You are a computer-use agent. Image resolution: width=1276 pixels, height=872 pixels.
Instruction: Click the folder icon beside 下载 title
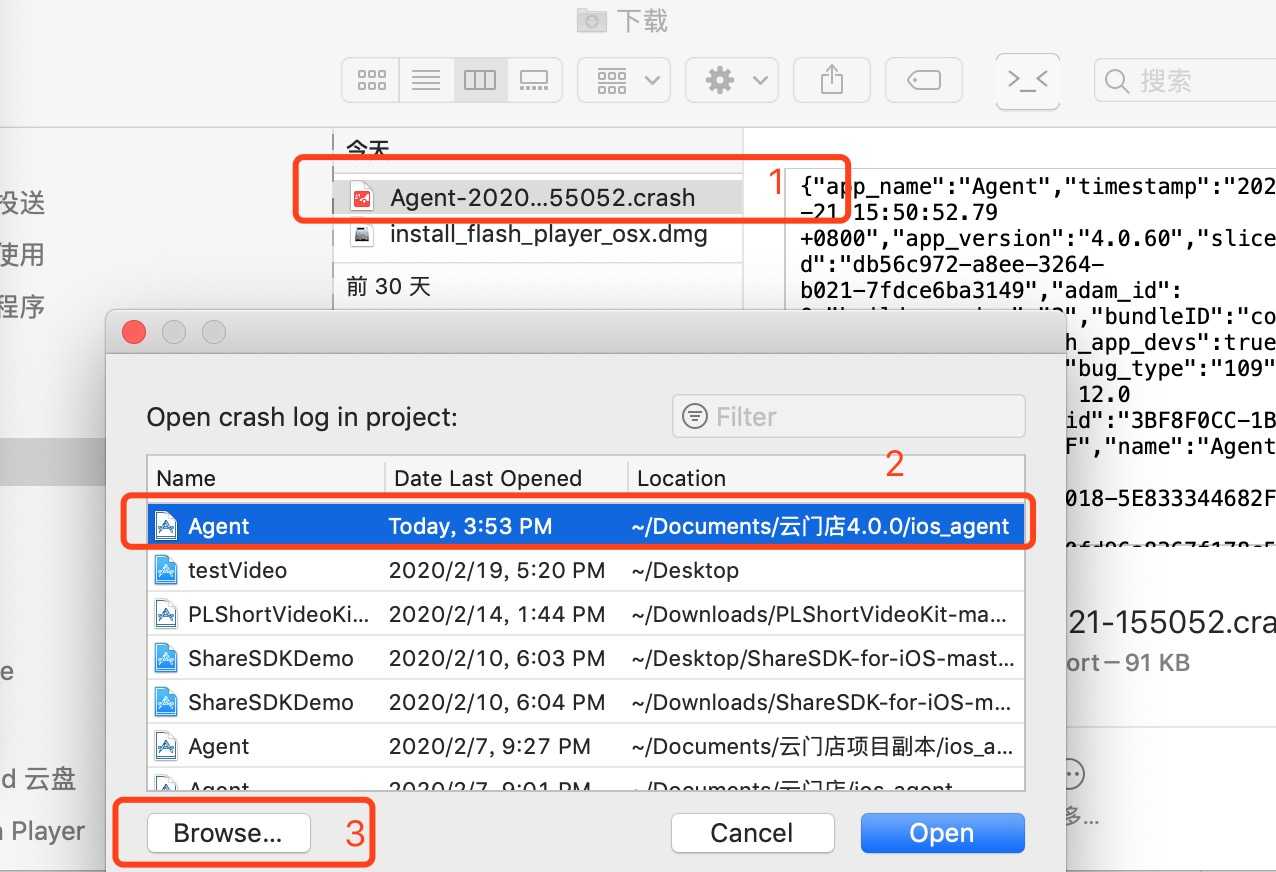coord(591,21)
